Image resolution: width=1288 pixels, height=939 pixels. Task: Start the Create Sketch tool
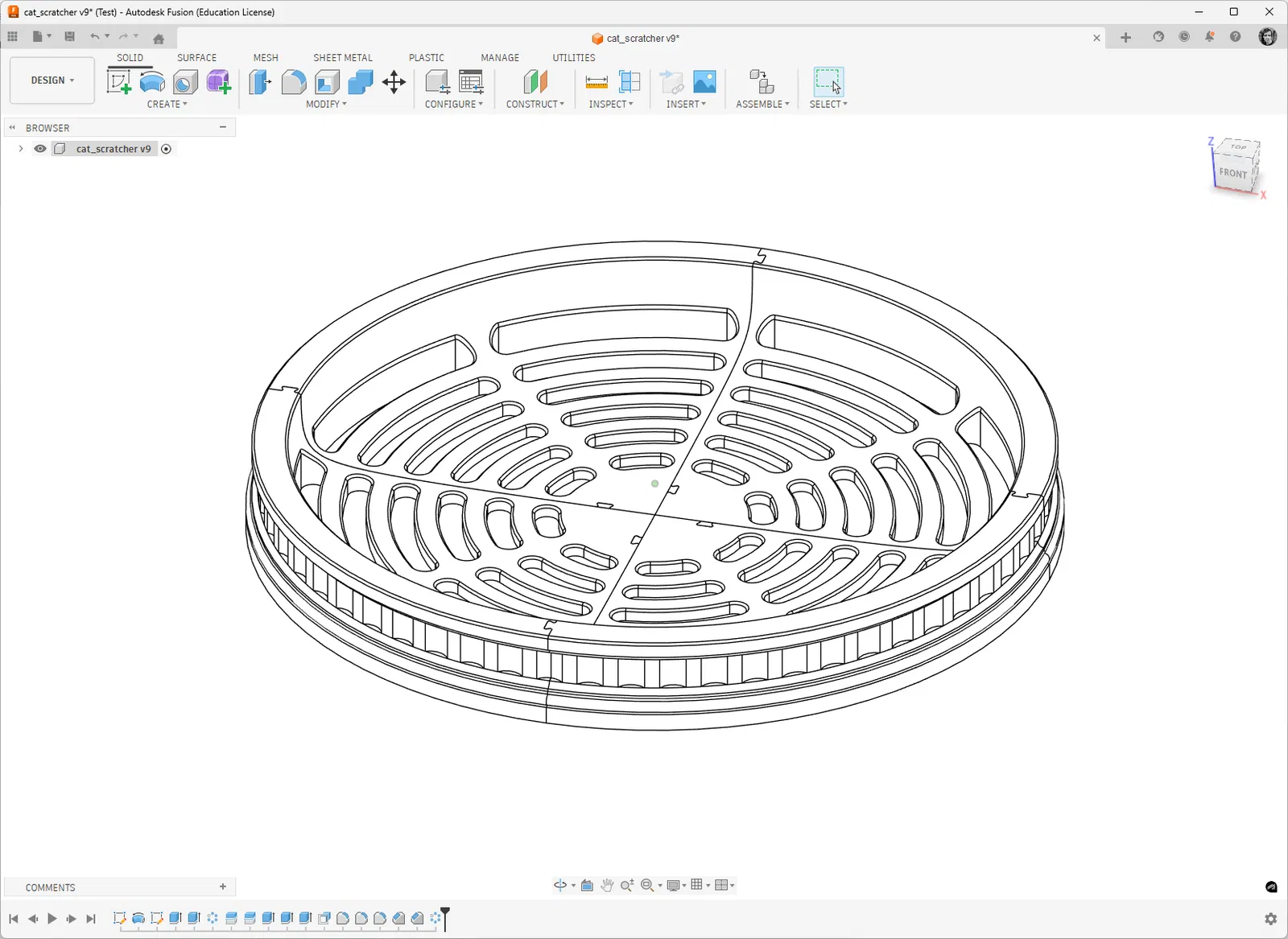click(x=119, y=82)
